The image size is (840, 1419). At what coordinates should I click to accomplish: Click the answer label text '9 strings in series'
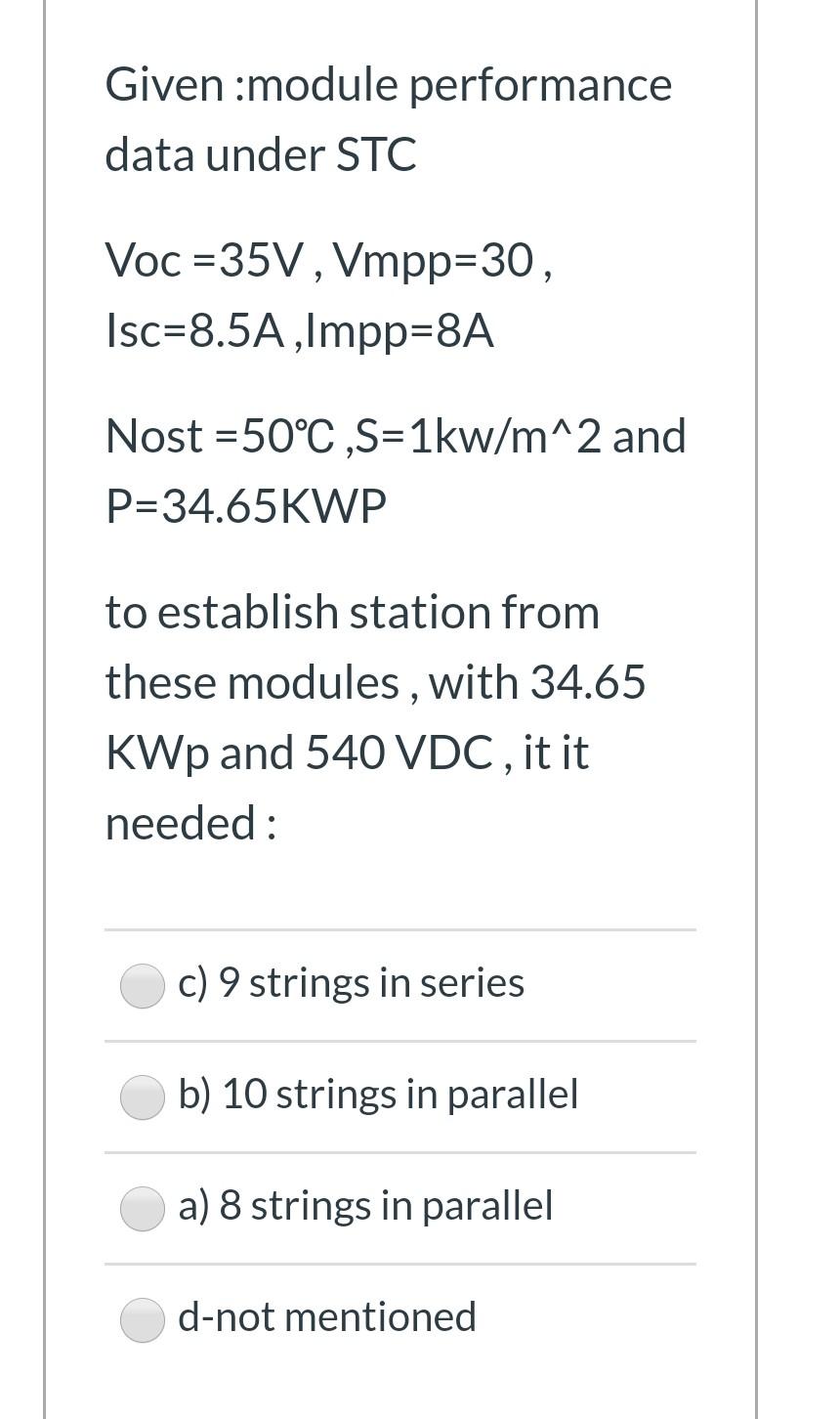[352, 984]
